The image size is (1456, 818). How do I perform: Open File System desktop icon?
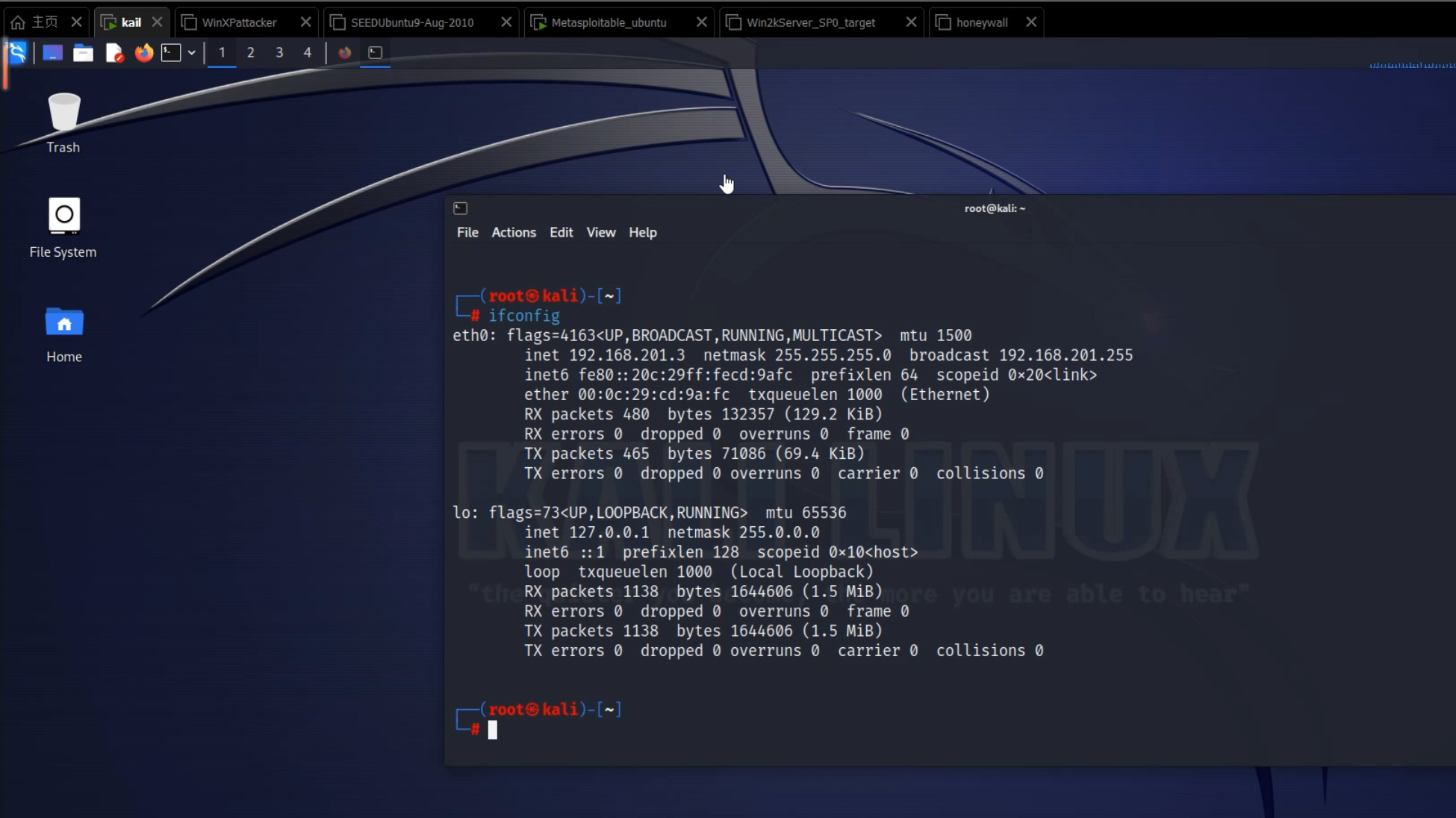63,228
